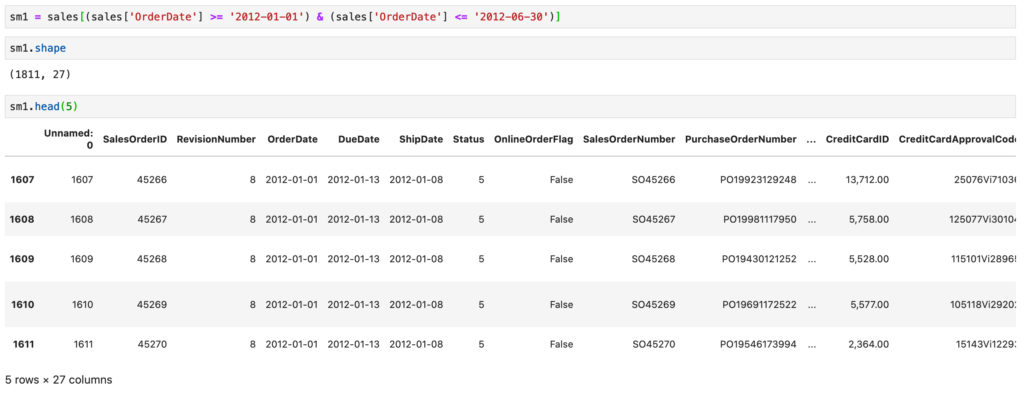Screen dimensions: 1024x394
Task: Click credit card ID 13,712.00
Action: click(x=867, y=180)
